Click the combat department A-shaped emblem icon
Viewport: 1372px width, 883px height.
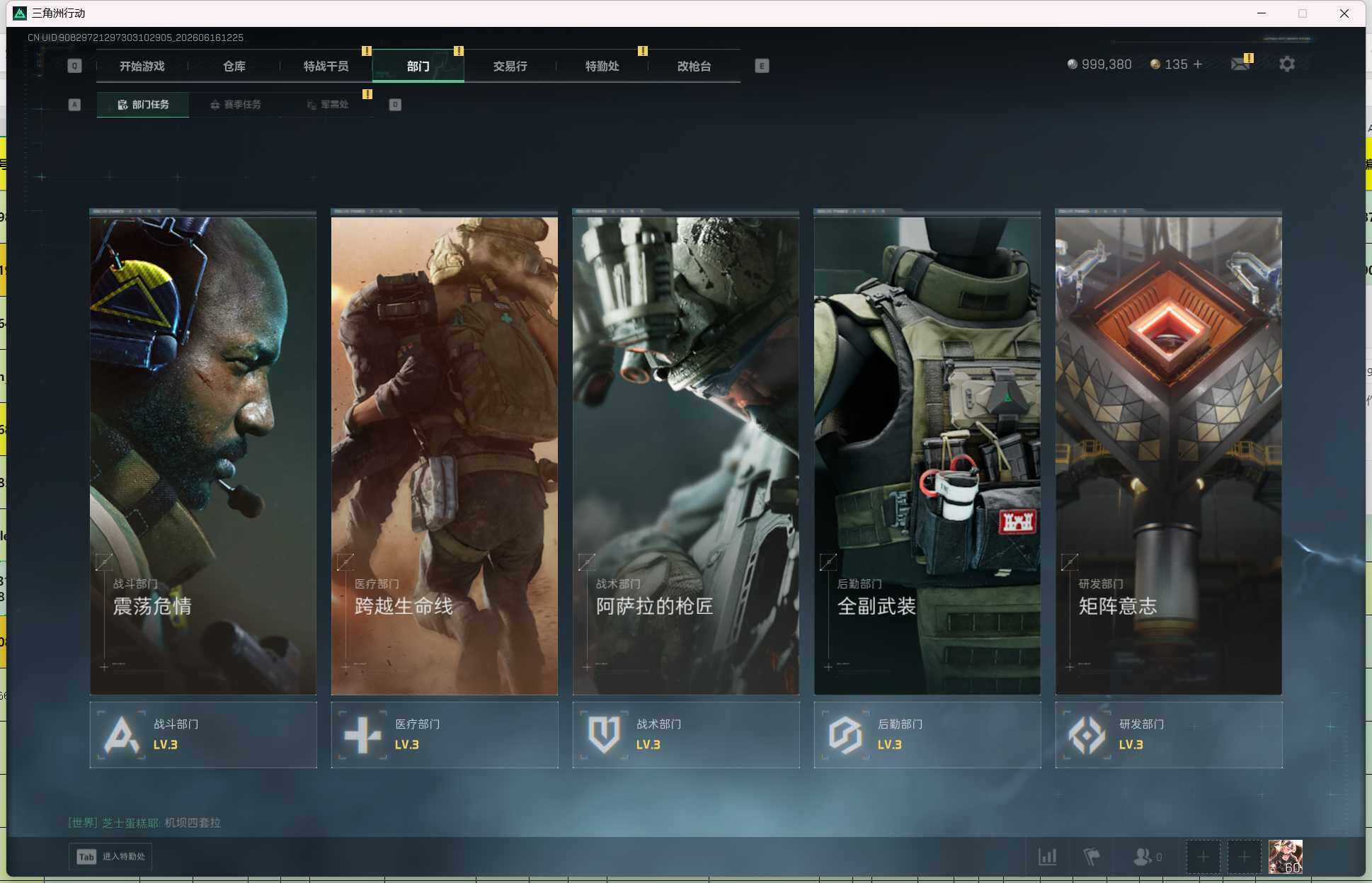coord(122,735)
